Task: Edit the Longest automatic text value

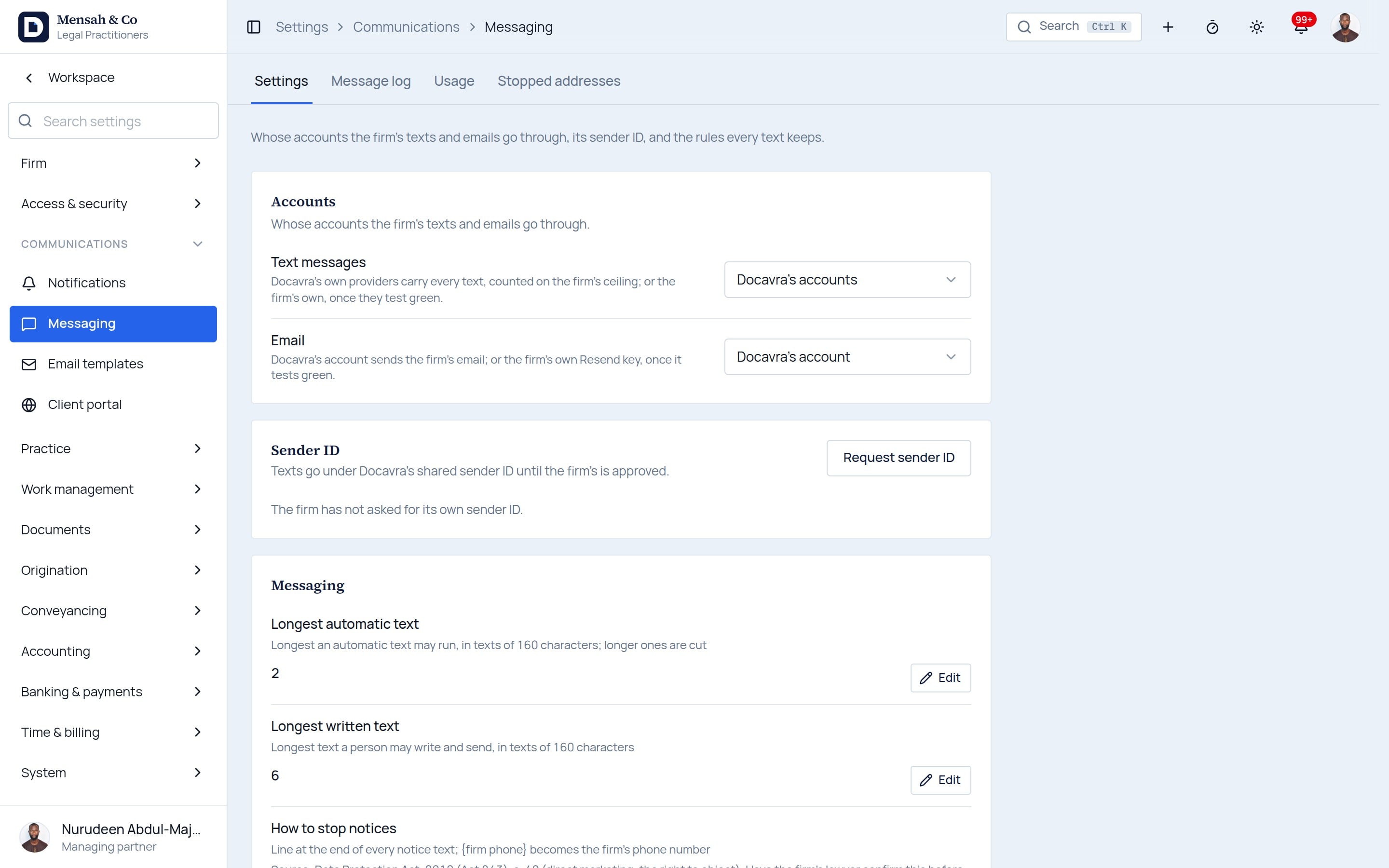Action: [940, 678]
